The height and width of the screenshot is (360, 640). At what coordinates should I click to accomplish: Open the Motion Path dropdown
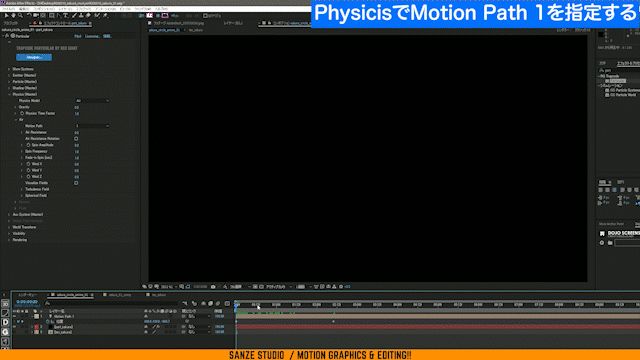[x=92, y=126]
